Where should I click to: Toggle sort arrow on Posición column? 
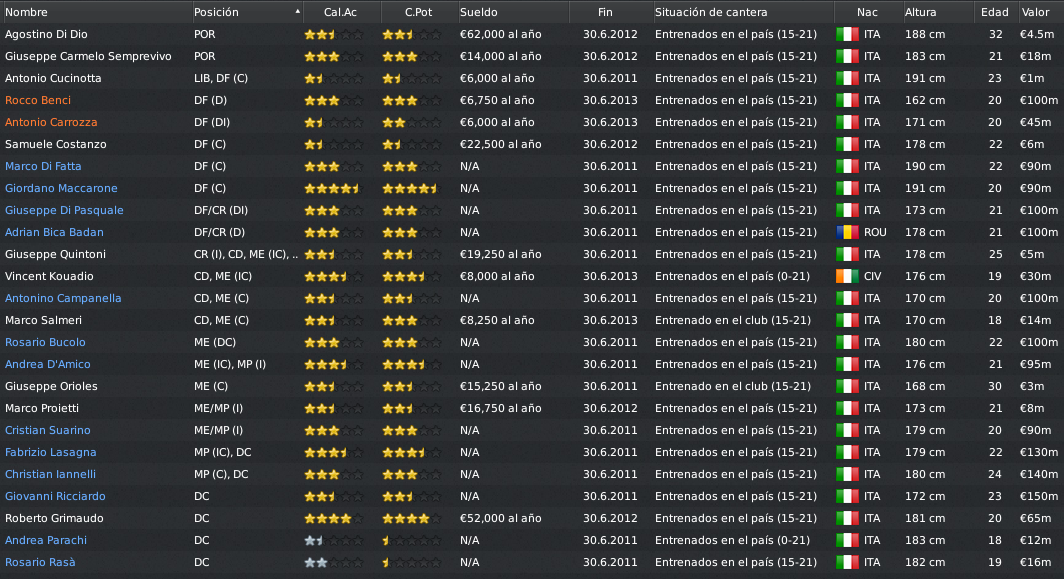click(x=297, y=12)
